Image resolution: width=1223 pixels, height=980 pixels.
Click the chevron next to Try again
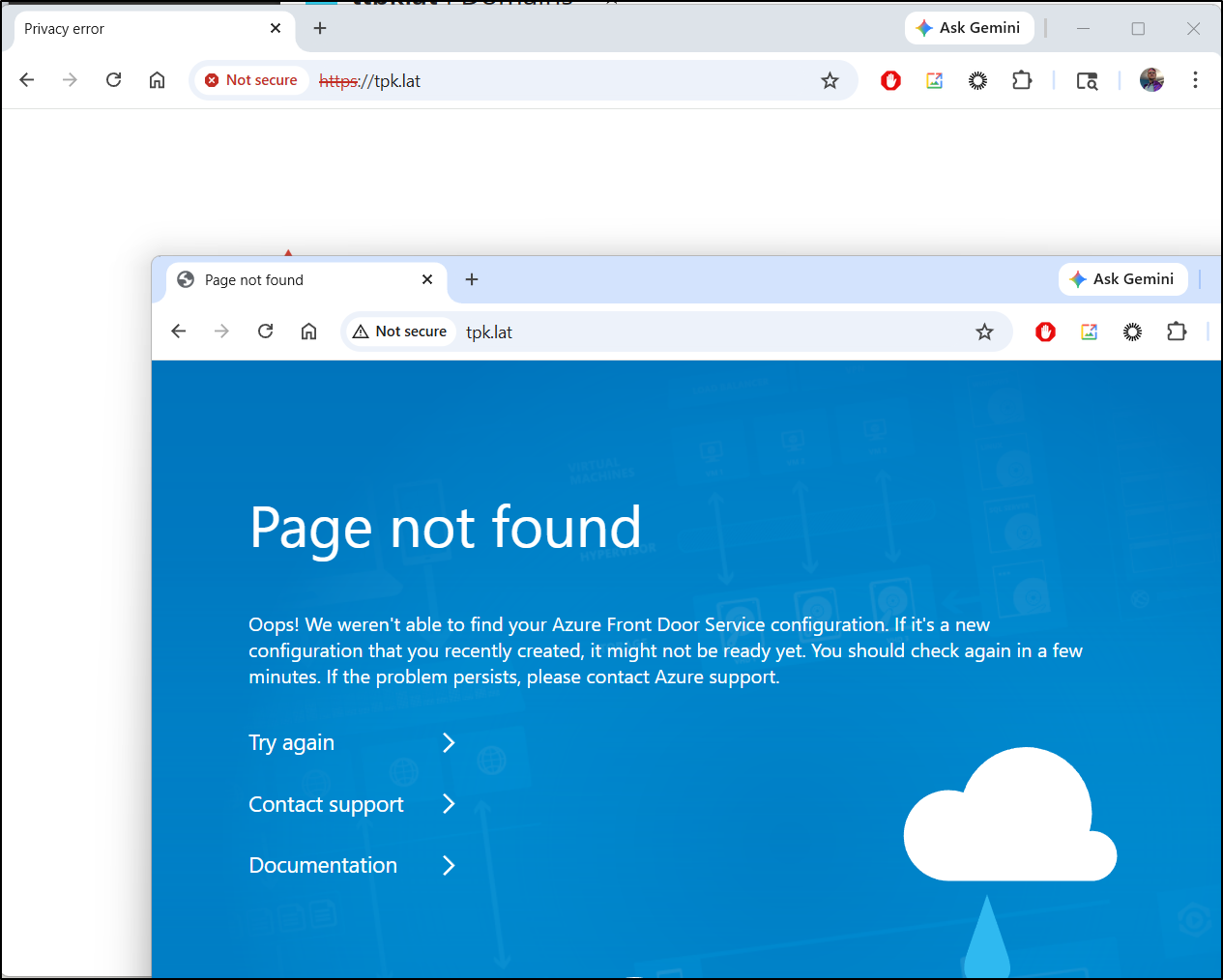tap(449, 743)
